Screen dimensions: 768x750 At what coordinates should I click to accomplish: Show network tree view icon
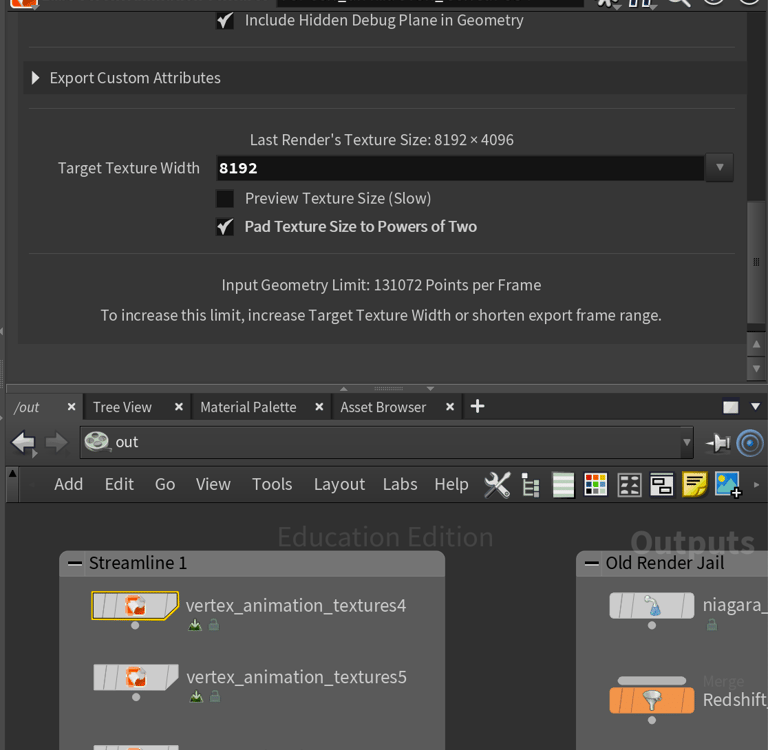tap(530, 485)
